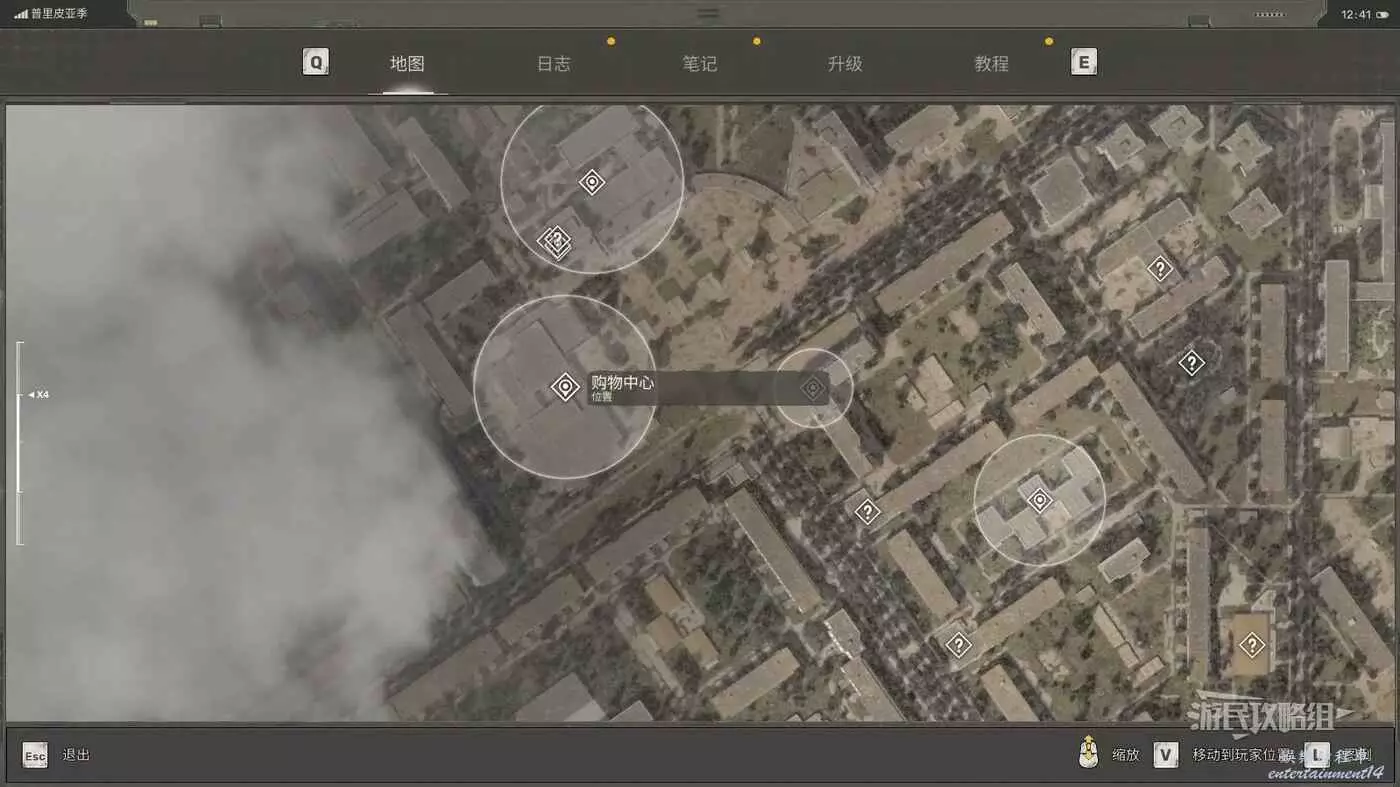This screenshot has width=1400, height=787.
Task: Select the 购物中心 location marker
Action: pos(565,387)
